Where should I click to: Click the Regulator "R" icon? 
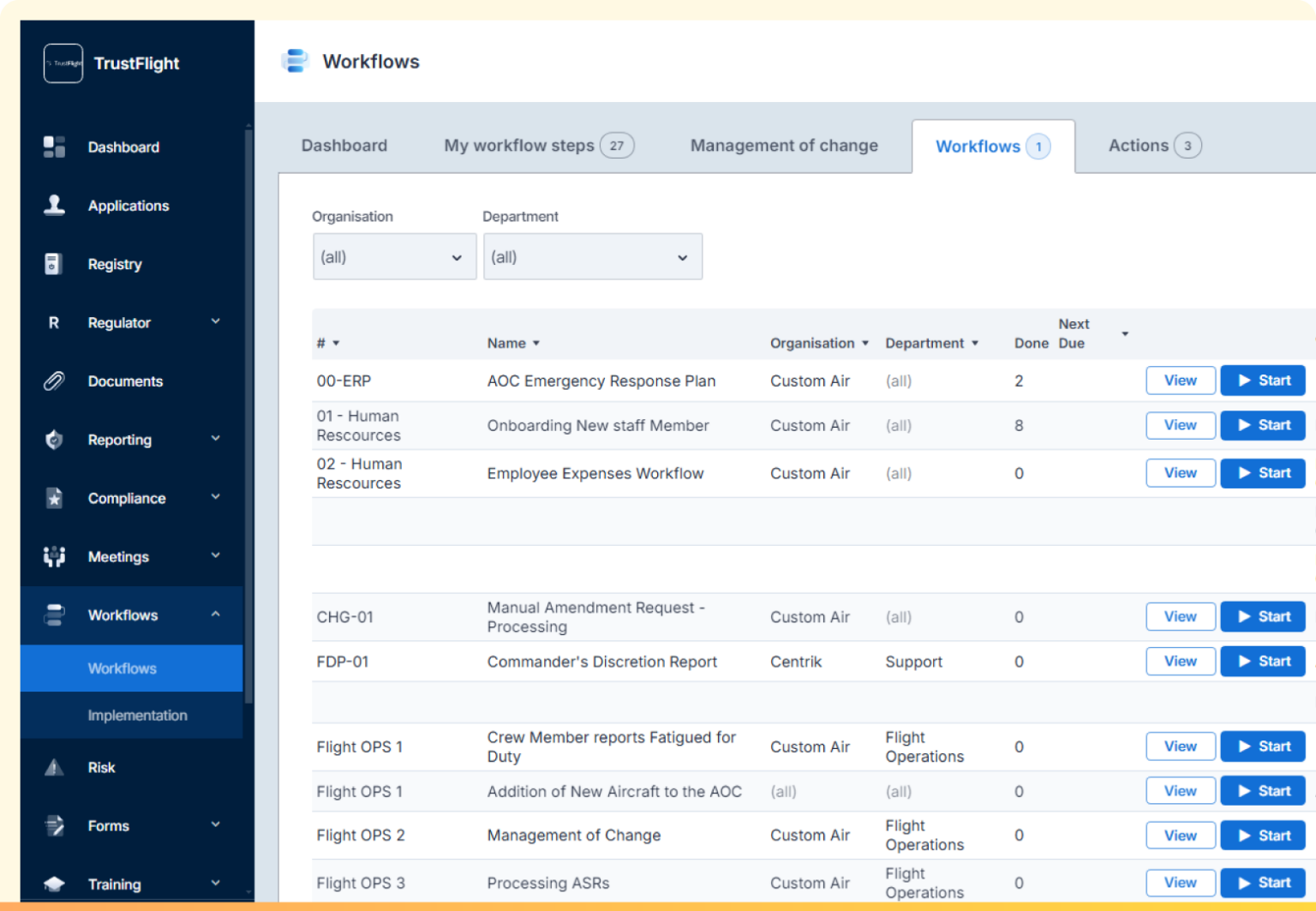(53, 322)
